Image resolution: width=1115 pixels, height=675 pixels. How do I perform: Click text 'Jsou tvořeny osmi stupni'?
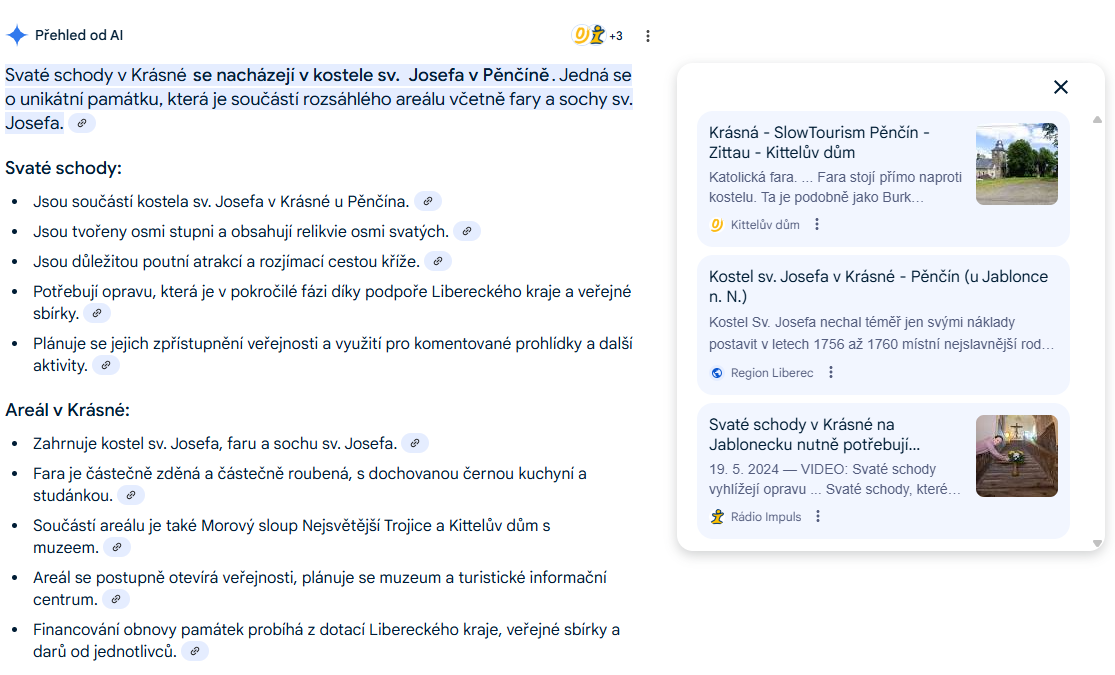pos(119,232)
